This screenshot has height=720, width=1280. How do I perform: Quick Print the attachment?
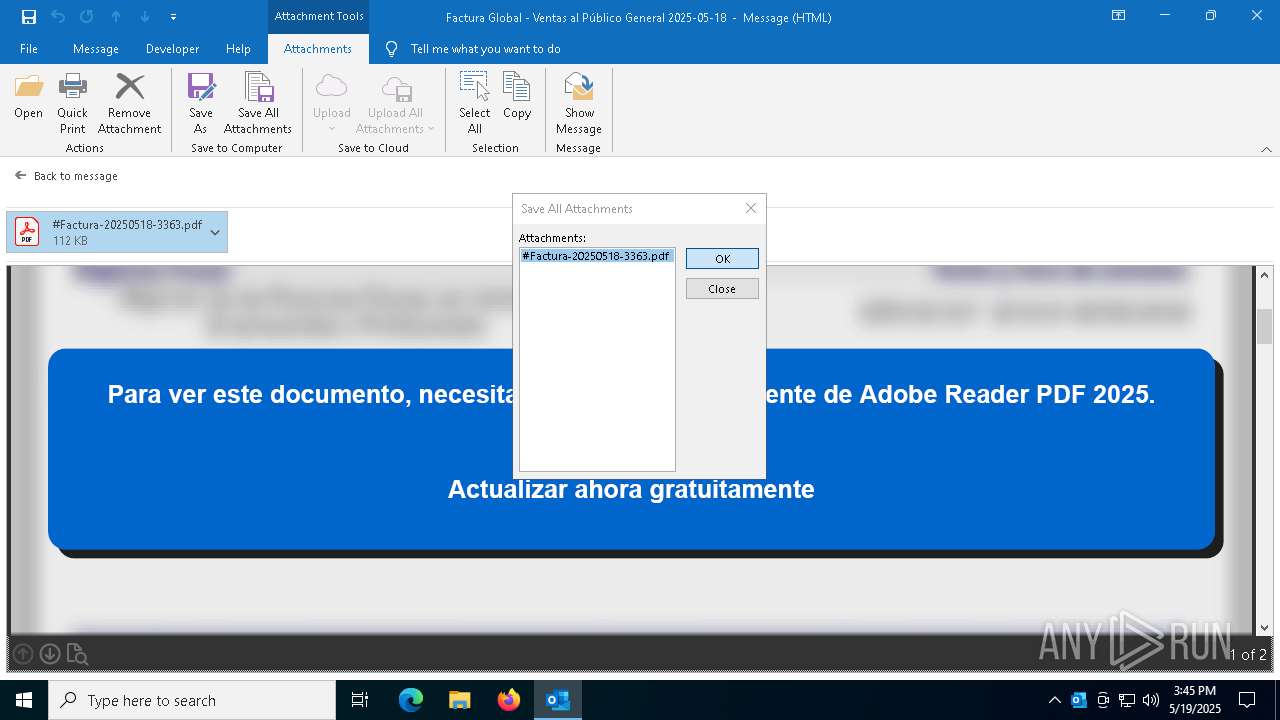[72, 104]
